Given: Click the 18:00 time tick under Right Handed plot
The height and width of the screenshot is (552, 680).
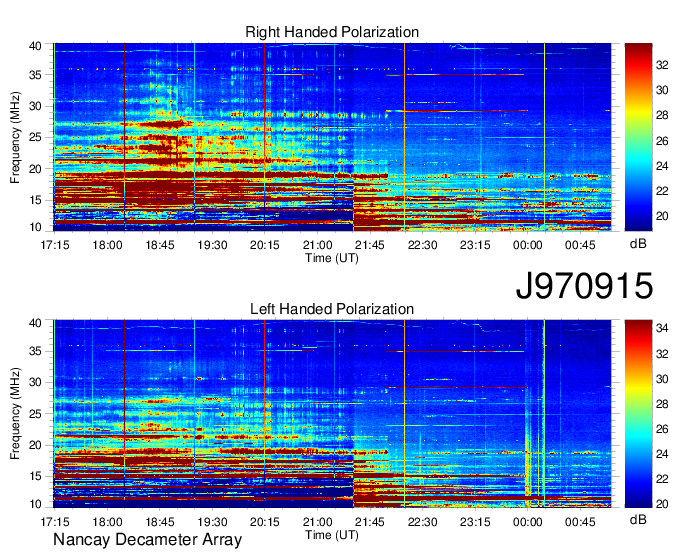Looking at the screenshot, I should coord(107,245).
